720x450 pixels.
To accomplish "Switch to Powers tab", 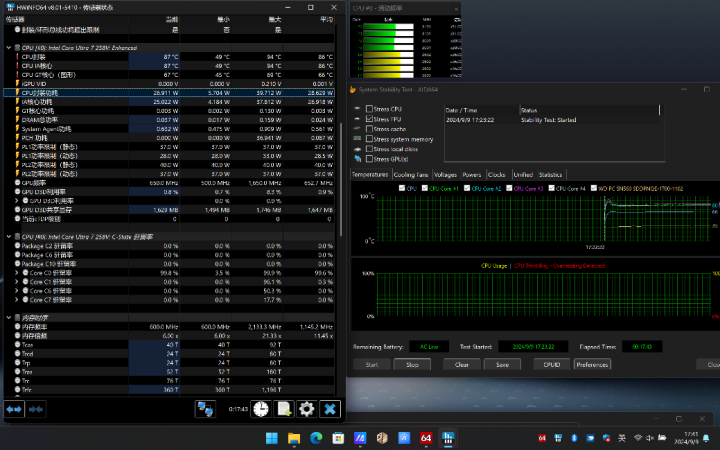I will coord(472,175).
